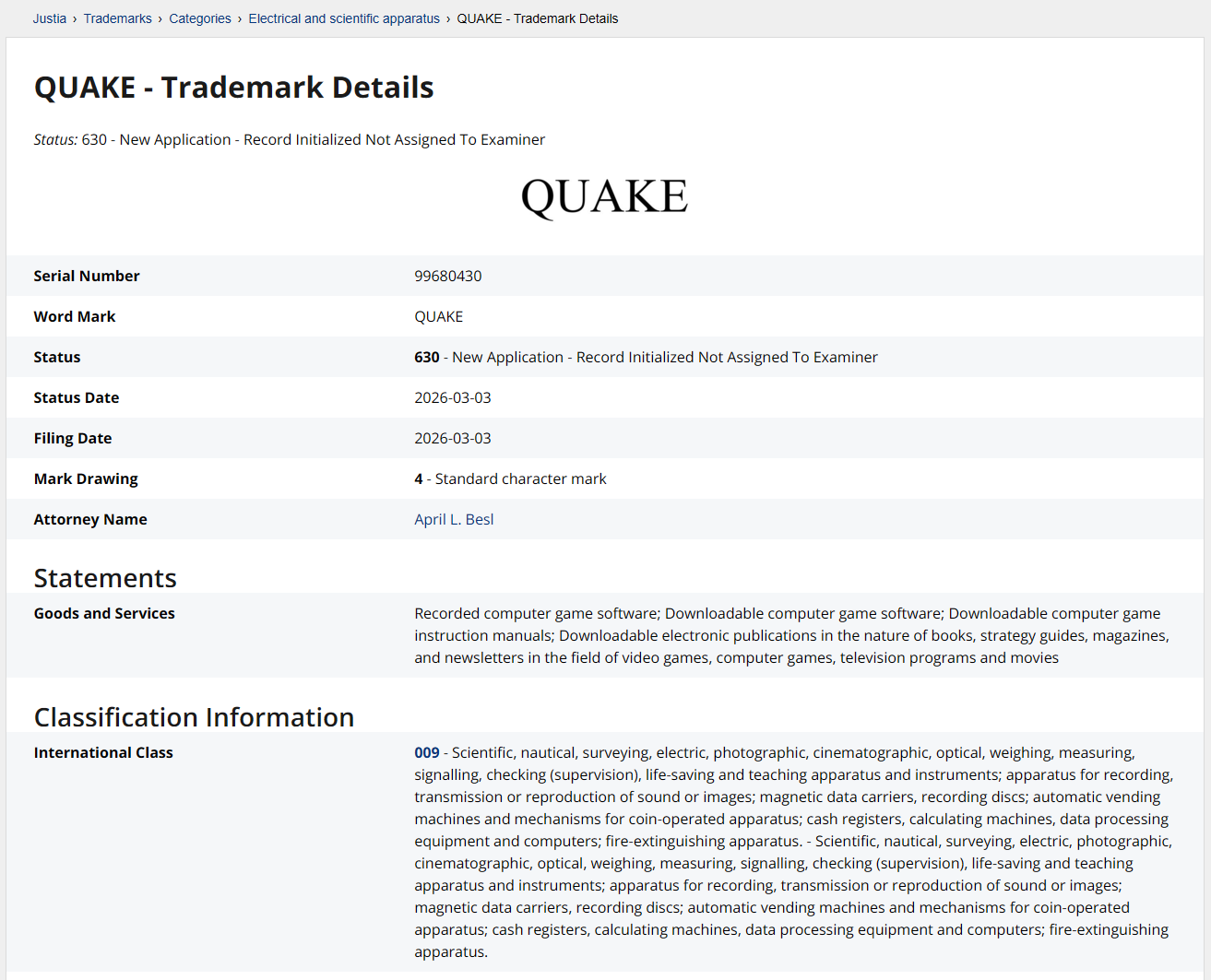Click the serial number 99680430

pos(447,276)
